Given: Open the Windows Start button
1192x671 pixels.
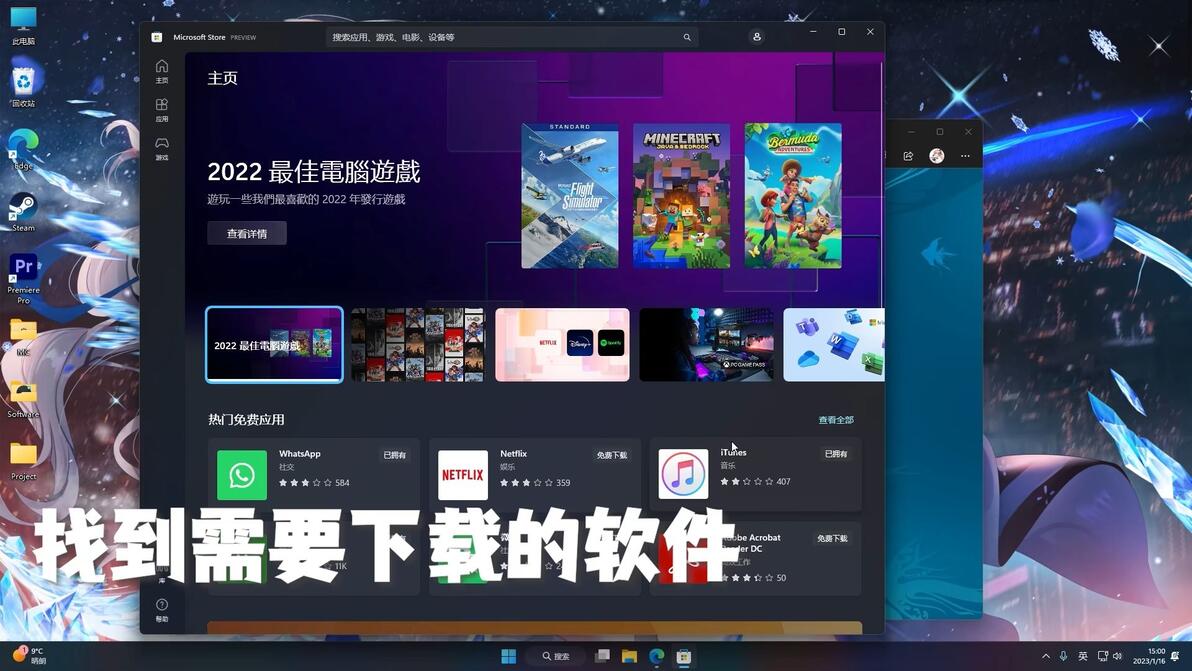Looking at the screenshot, I should coord(509,656).
